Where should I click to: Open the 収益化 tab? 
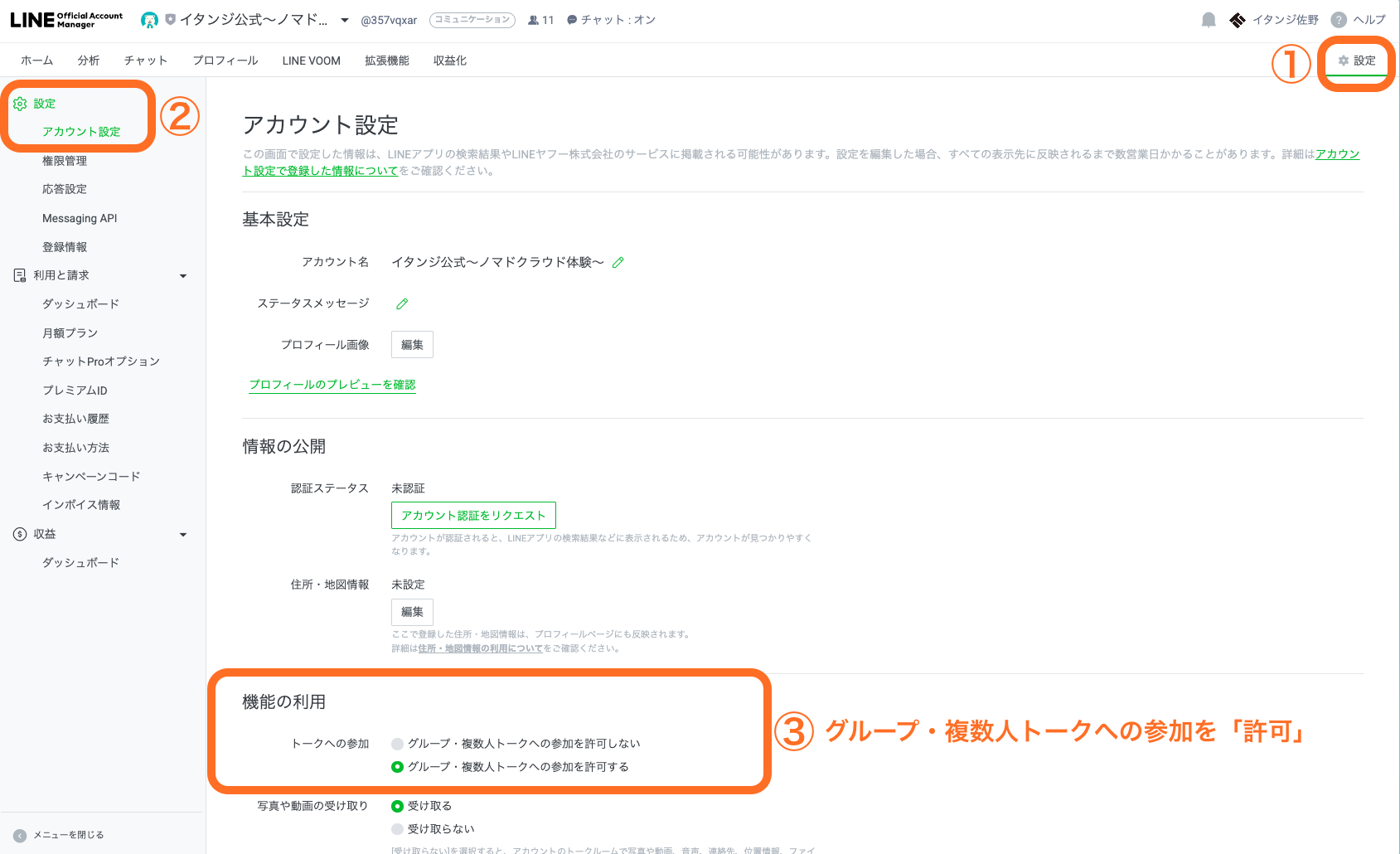[x=450, y=61]
